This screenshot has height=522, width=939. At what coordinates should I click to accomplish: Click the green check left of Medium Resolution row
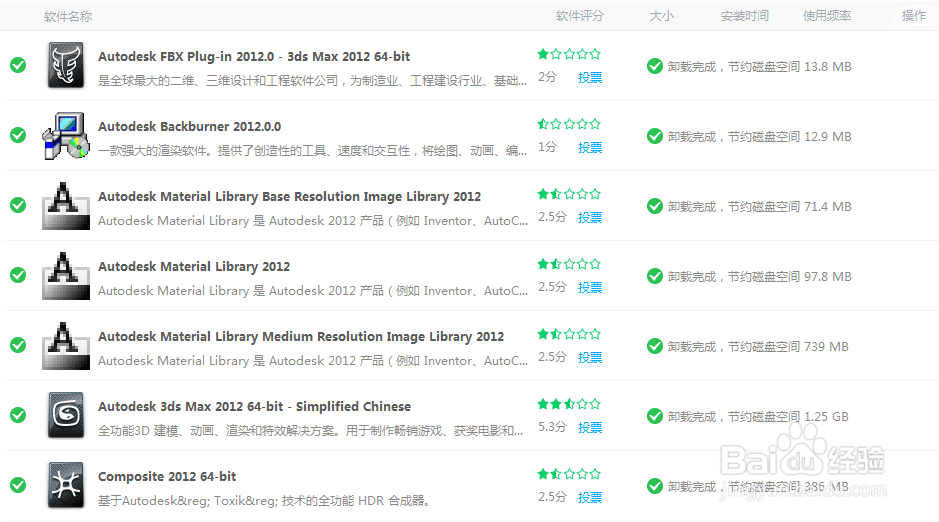click(18, 345)
